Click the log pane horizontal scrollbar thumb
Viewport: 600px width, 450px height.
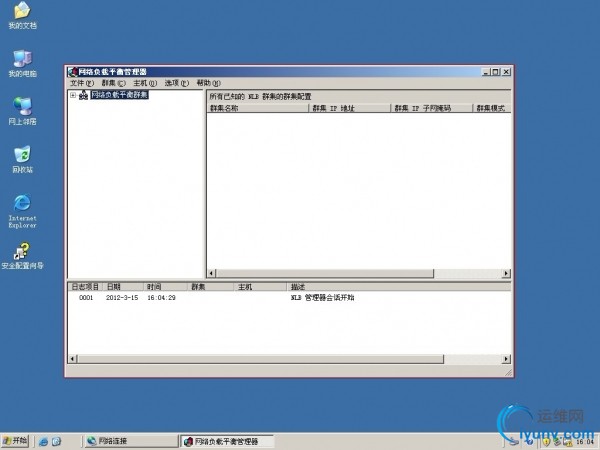point(260,359)
